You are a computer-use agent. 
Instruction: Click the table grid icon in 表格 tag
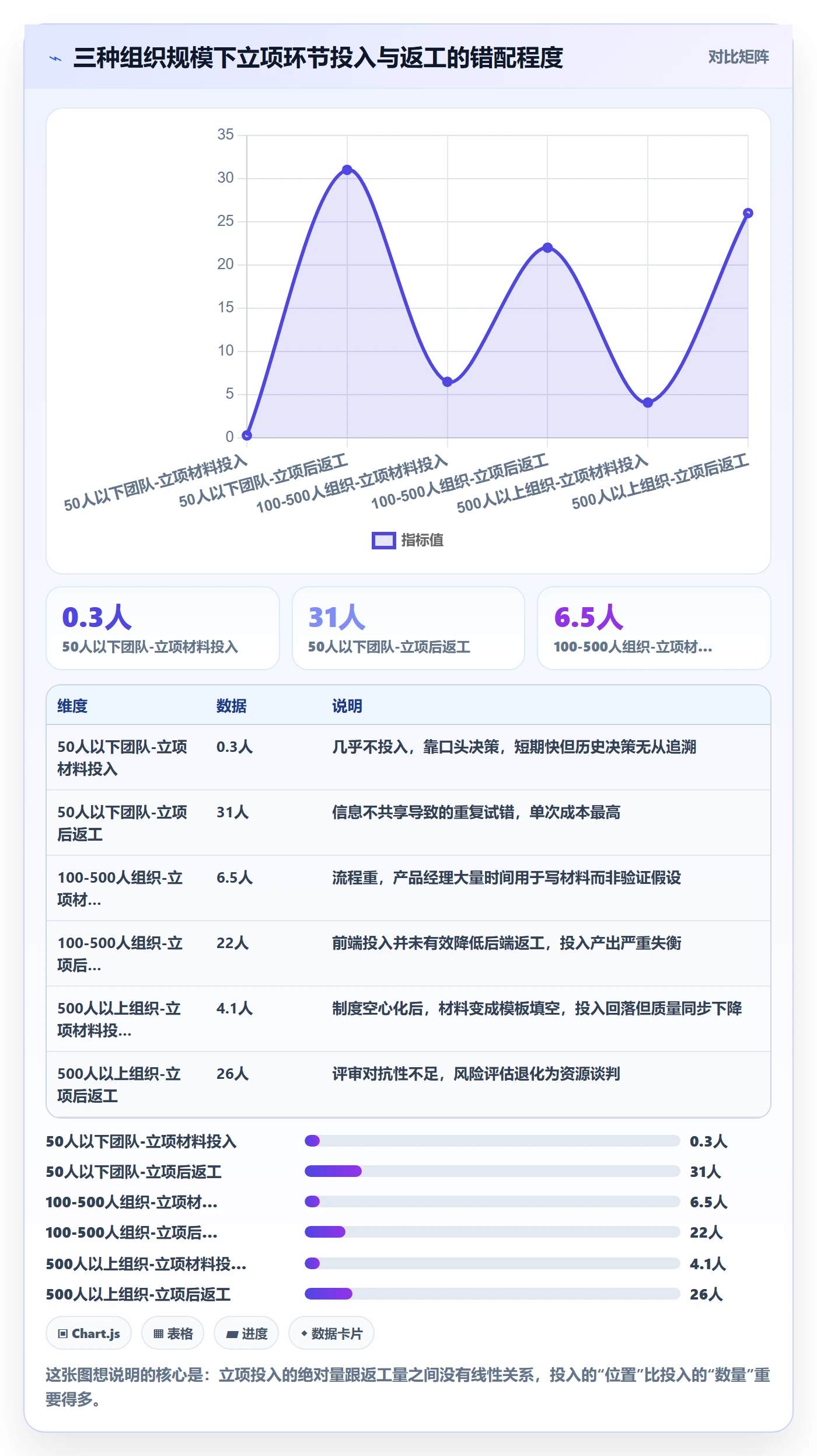[x=158, y=1333]
